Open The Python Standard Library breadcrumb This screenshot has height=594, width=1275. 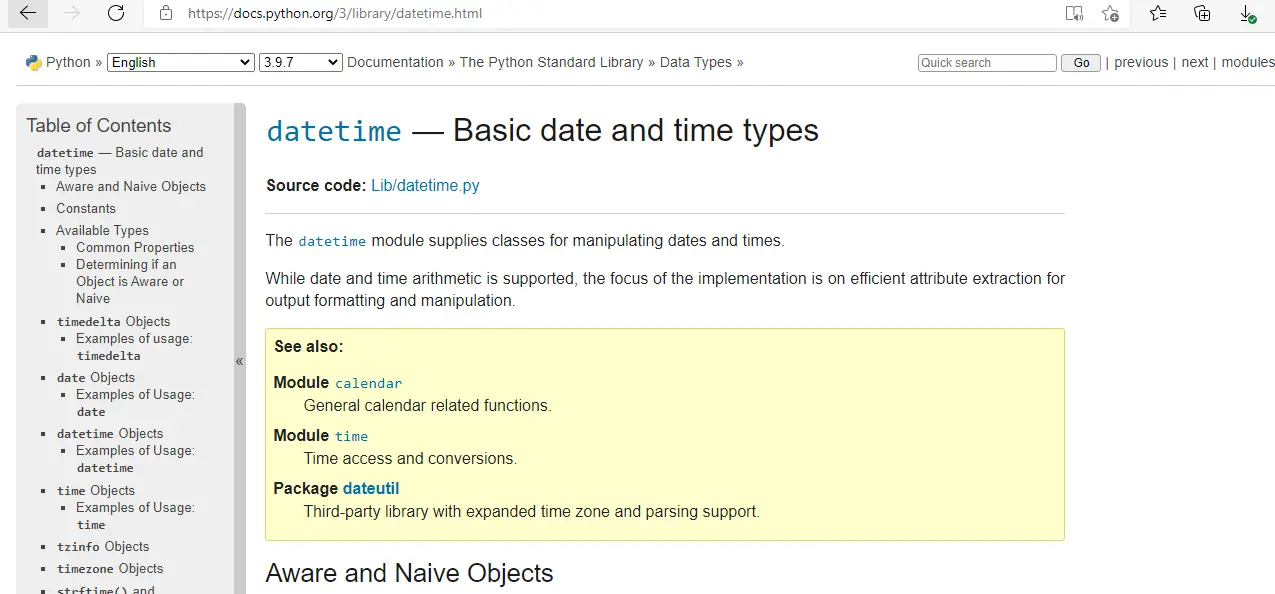(x=551, y=62)
